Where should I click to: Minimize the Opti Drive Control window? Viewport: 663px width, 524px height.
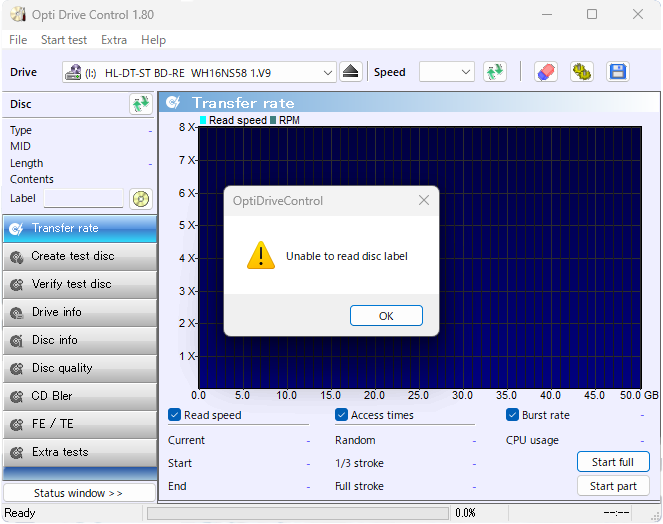click(547, 14)
